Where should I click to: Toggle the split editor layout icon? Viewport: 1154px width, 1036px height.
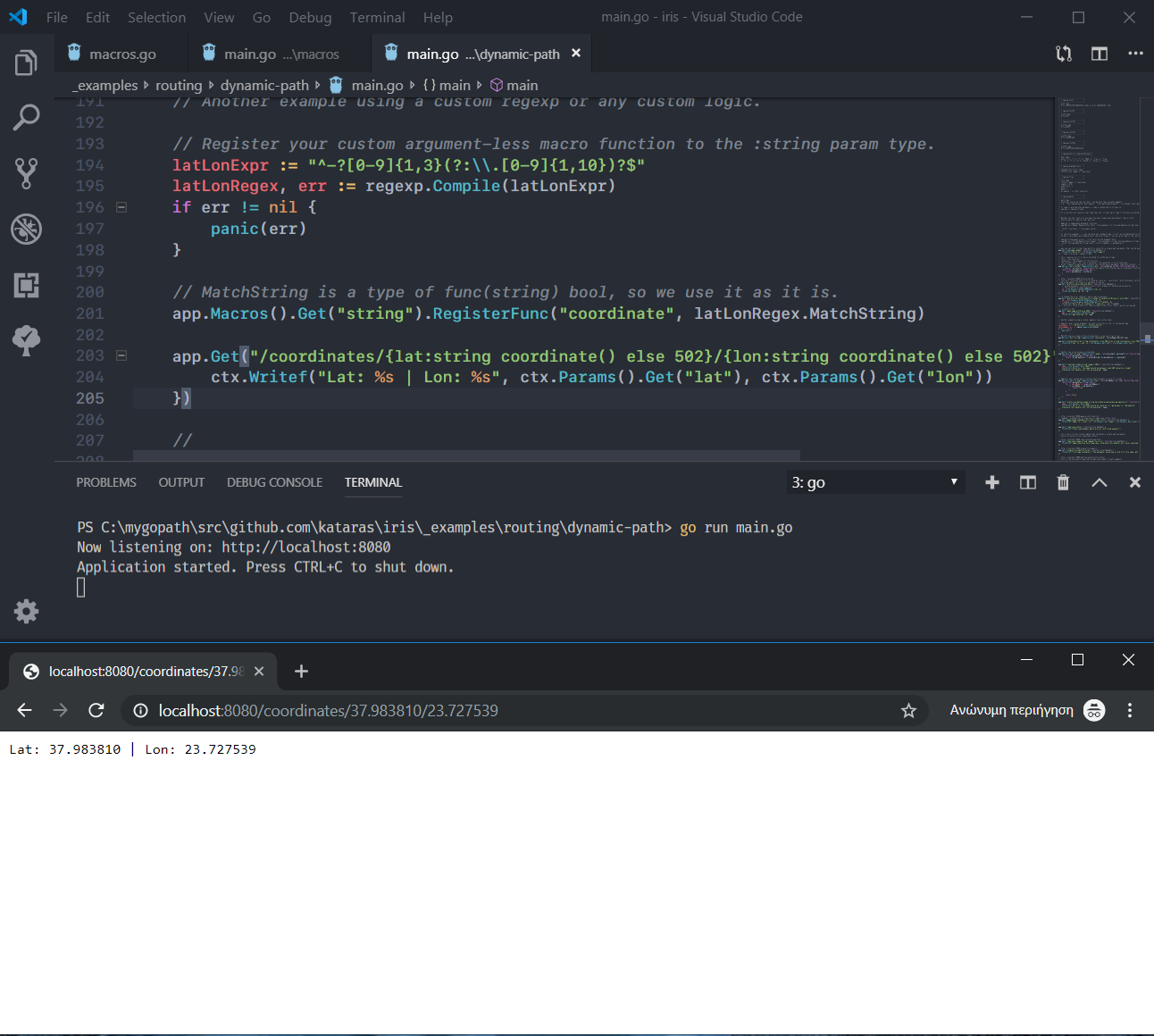pos(1099,54)
